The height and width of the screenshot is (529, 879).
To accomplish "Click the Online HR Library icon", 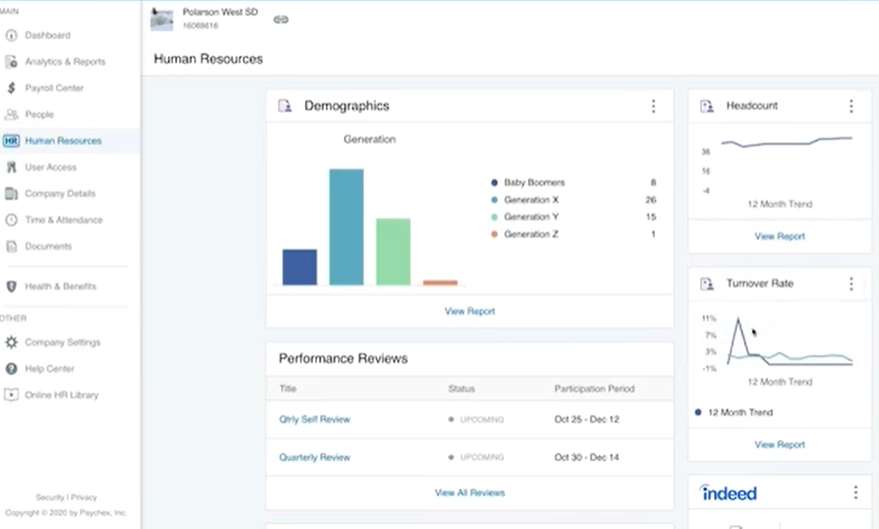I will coord(11,395).
